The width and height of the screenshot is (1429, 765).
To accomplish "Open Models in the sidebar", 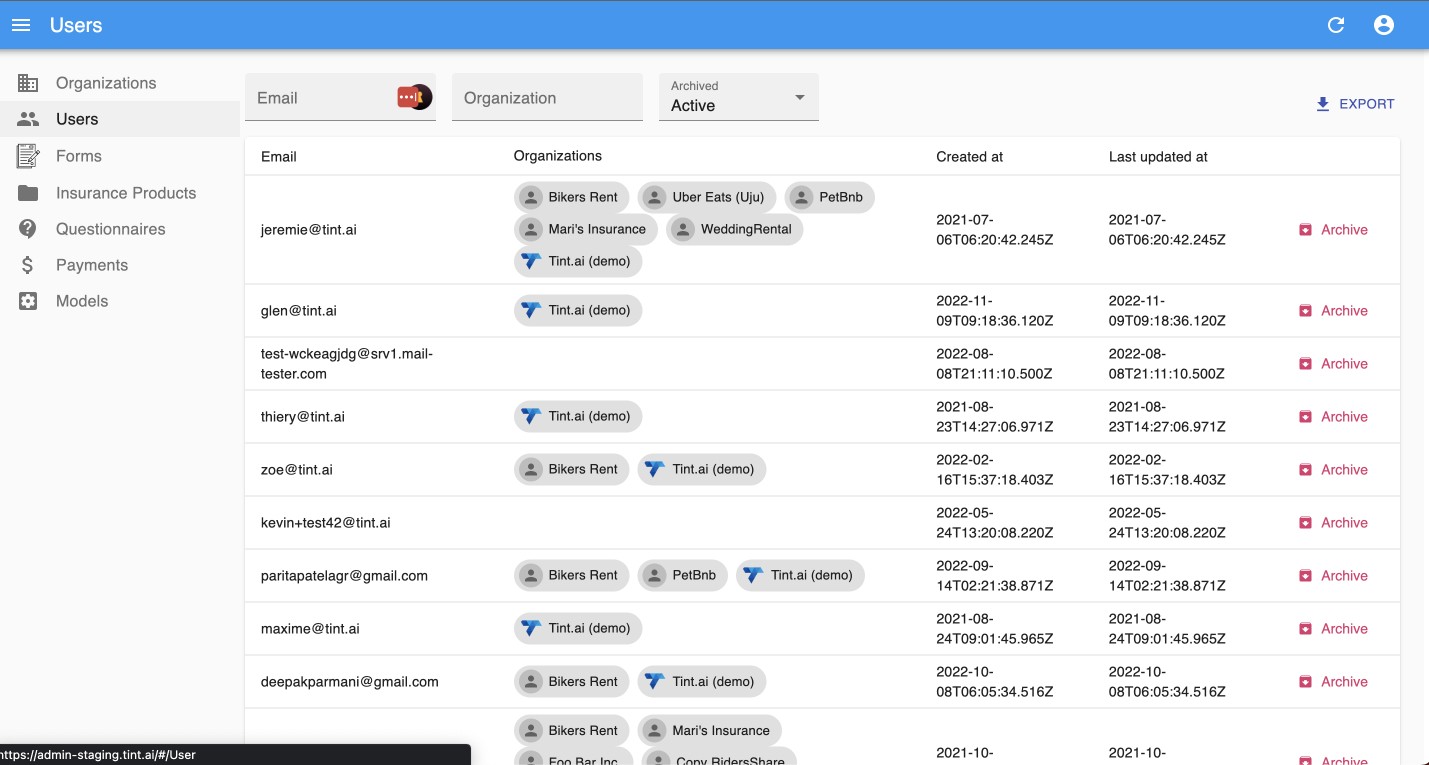I will point(120,301).
